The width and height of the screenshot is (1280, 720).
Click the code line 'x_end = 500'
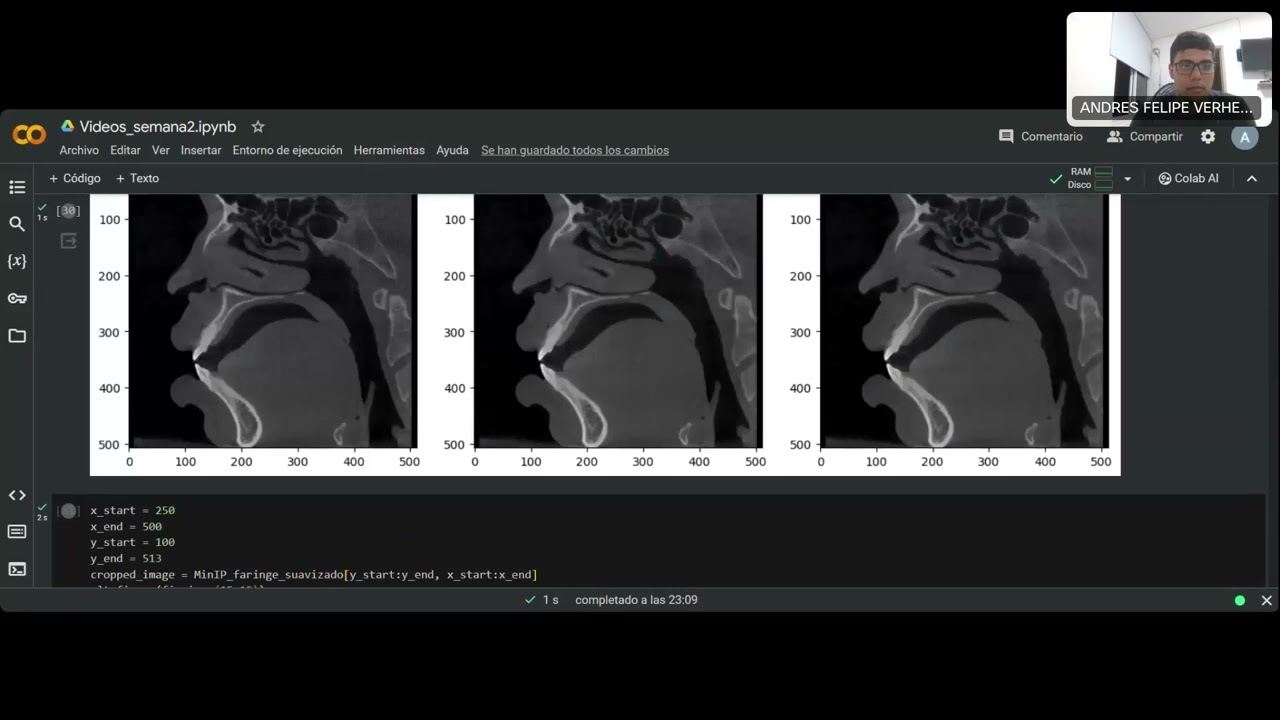coord(126,527)
